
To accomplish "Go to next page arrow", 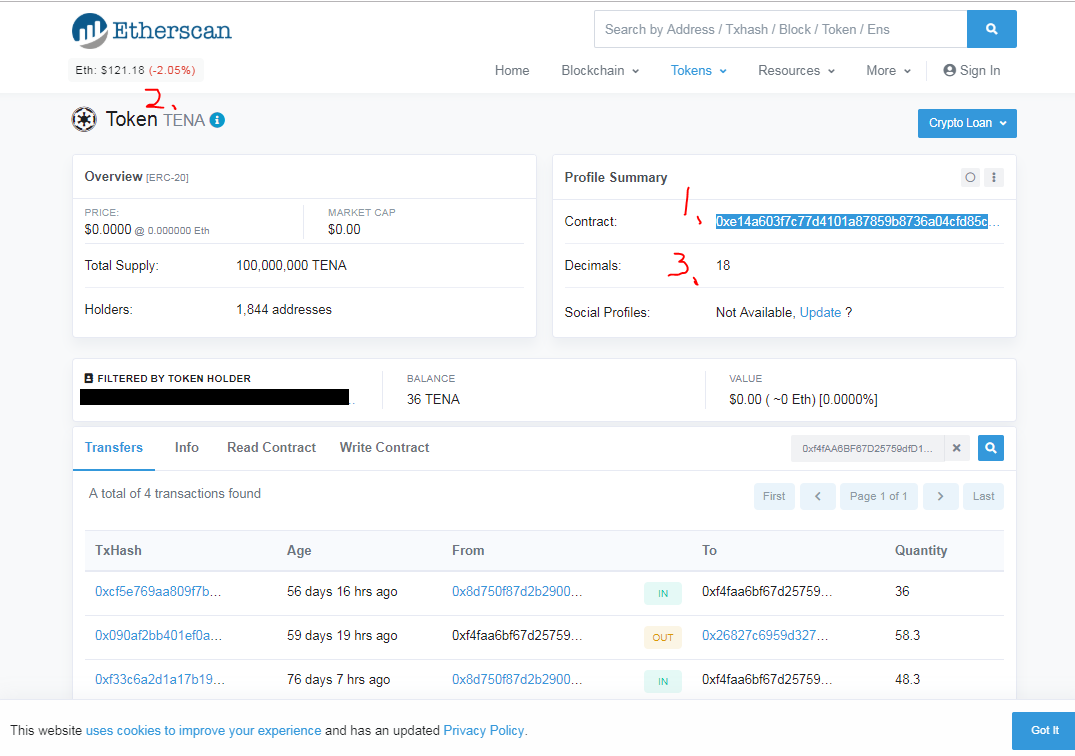I will (940, 496).
